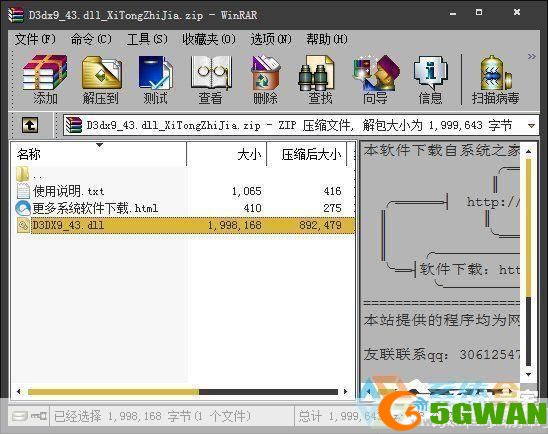Click comment panel vertical scrollbar thumb
This screenshot has width=548, height=434.
pyautogui.click(x=528, y=228)
